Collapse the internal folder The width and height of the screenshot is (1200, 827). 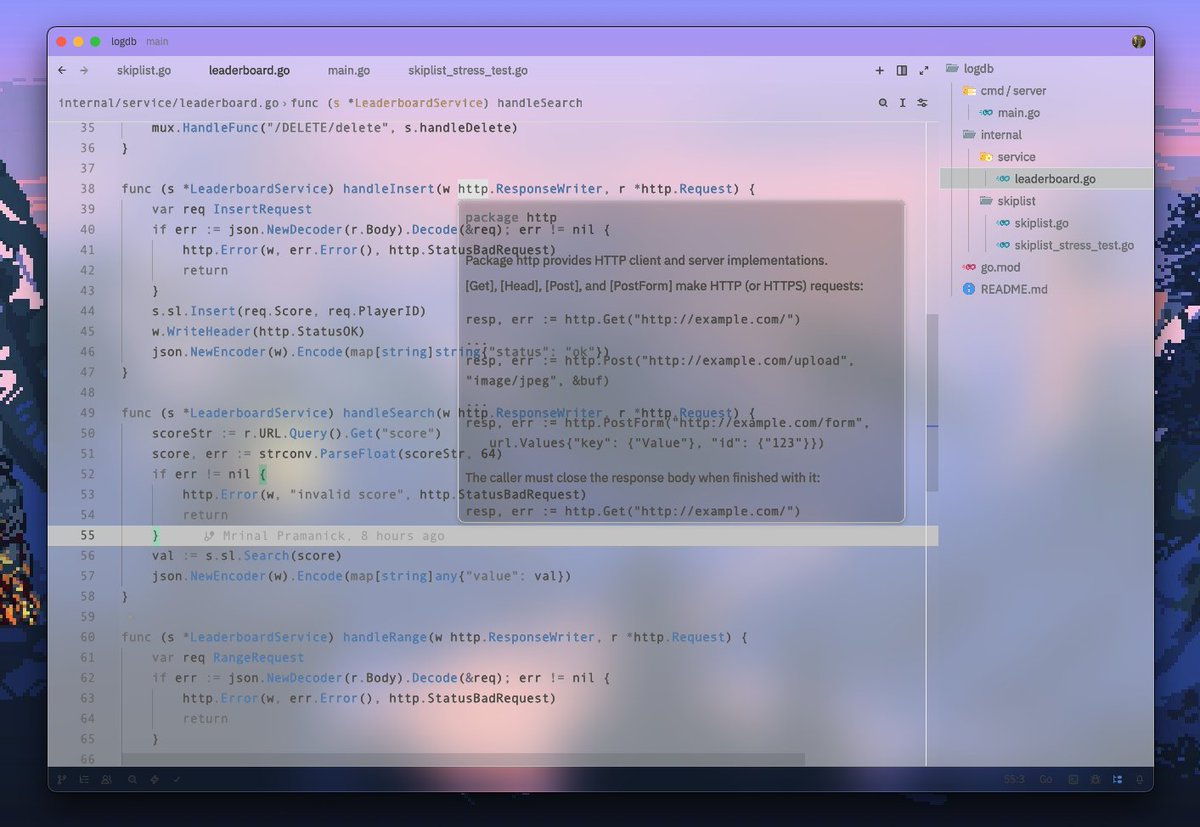point(992,135)
